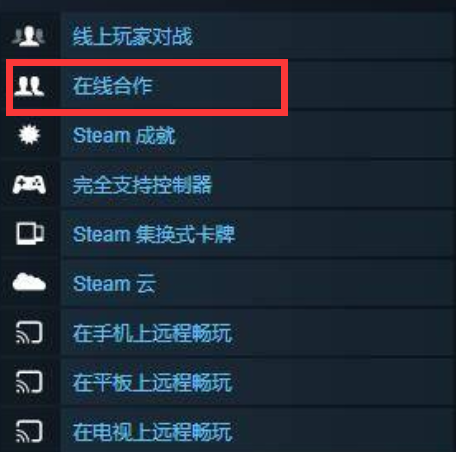
Task: Click the Steam trading cards icon
Action: click(x=30, y=233)
